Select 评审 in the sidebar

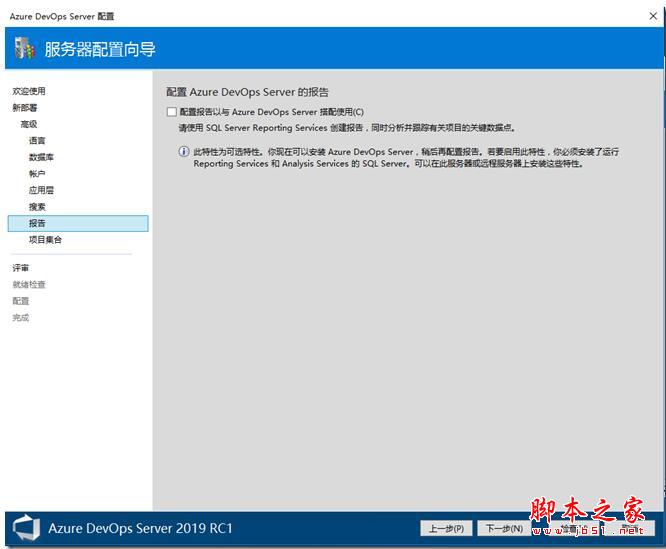[x=20, y=268]
